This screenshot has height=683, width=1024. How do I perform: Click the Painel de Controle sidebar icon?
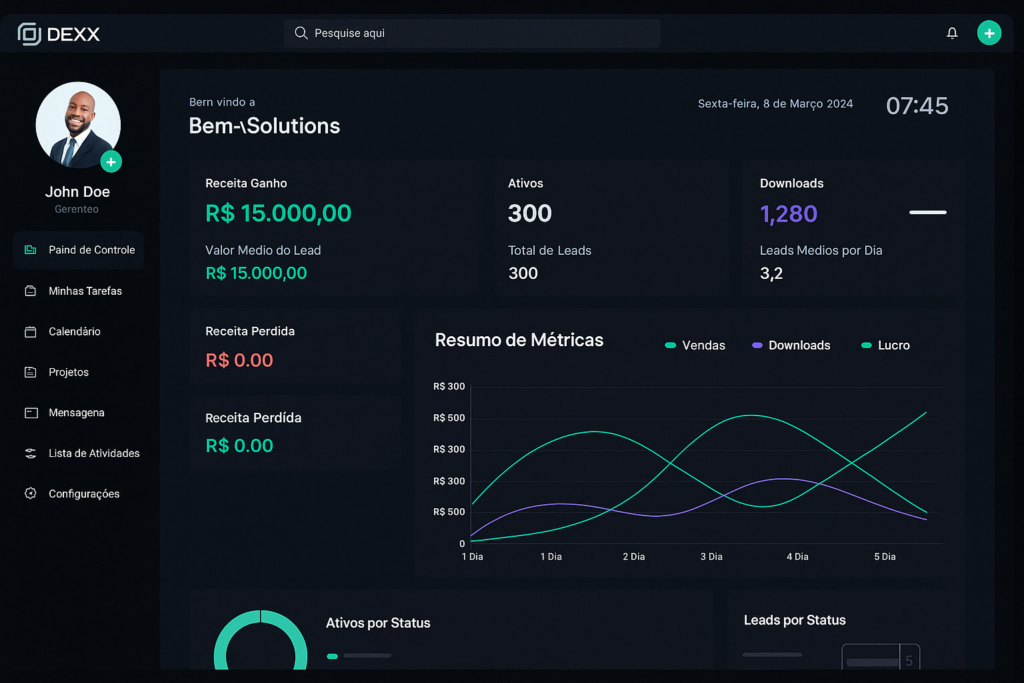30,250
